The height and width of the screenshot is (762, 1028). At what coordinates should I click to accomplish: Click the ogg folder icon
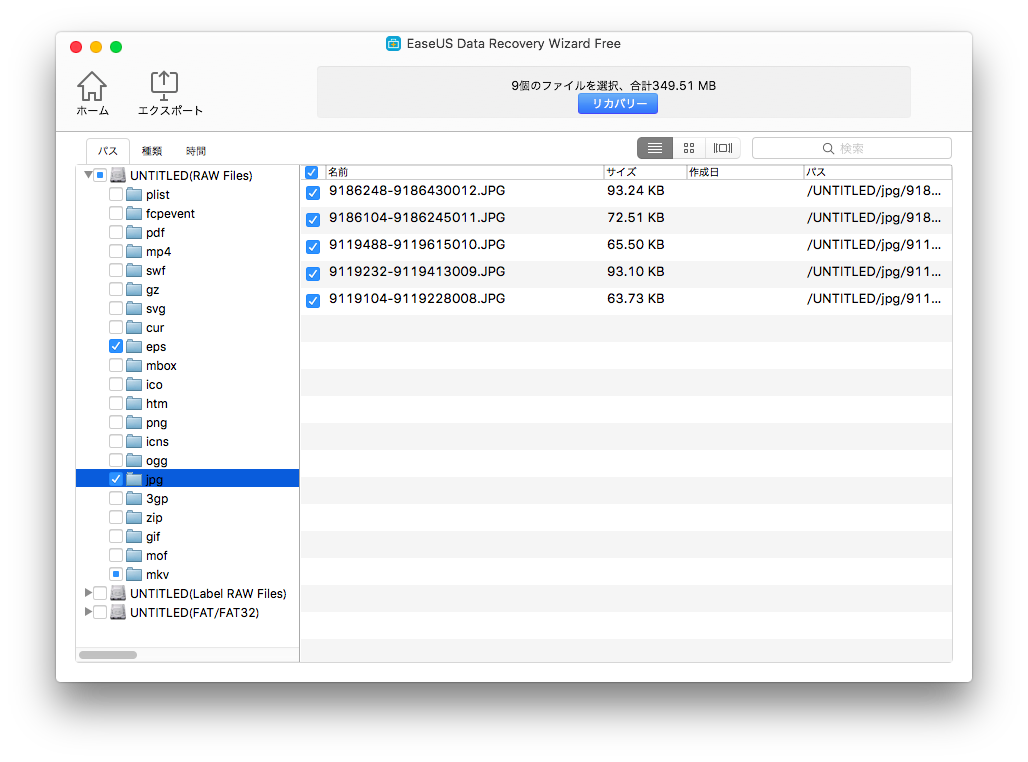click(x=134, y=461)
